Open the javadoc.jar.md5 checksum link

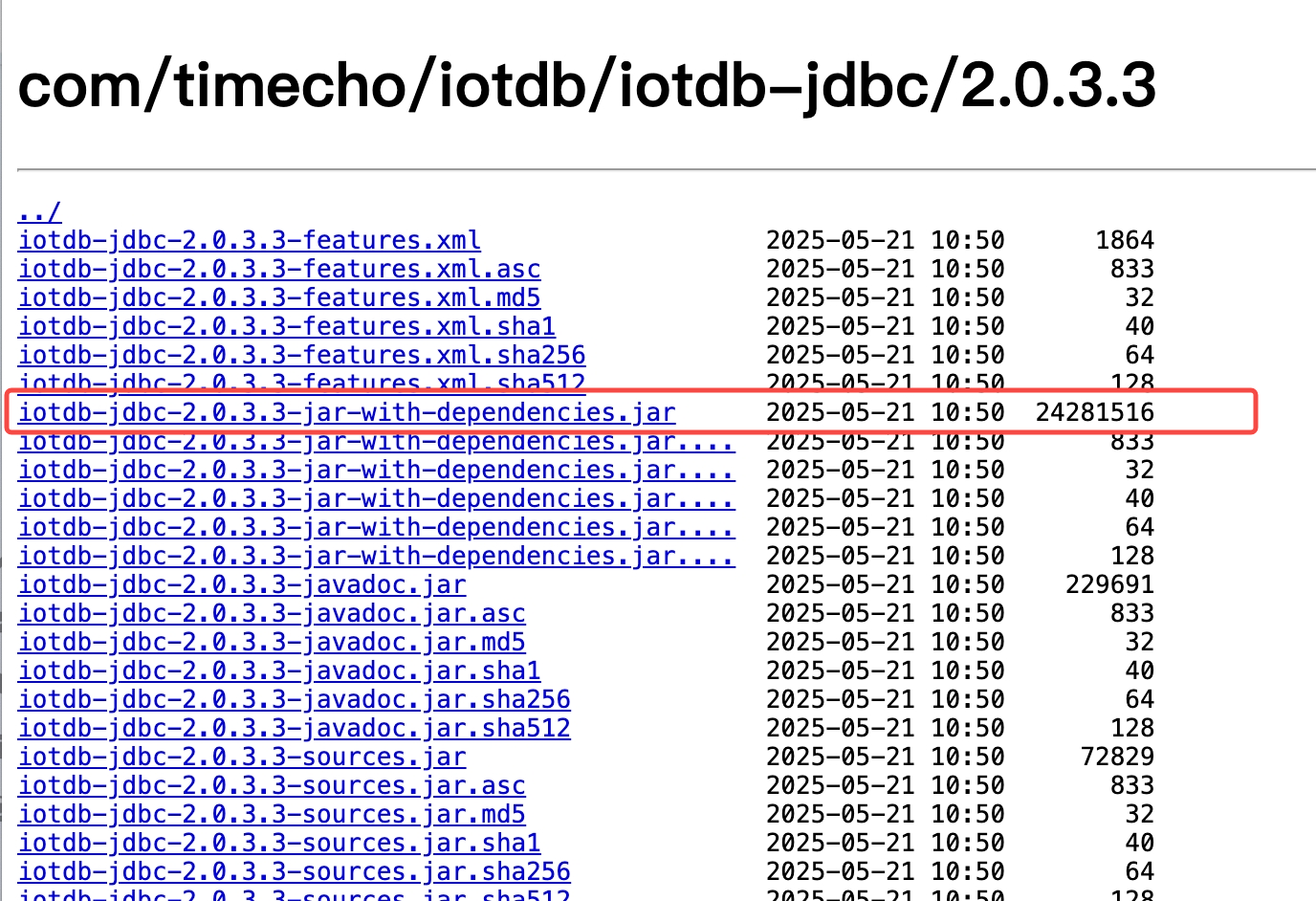(271, 642)
